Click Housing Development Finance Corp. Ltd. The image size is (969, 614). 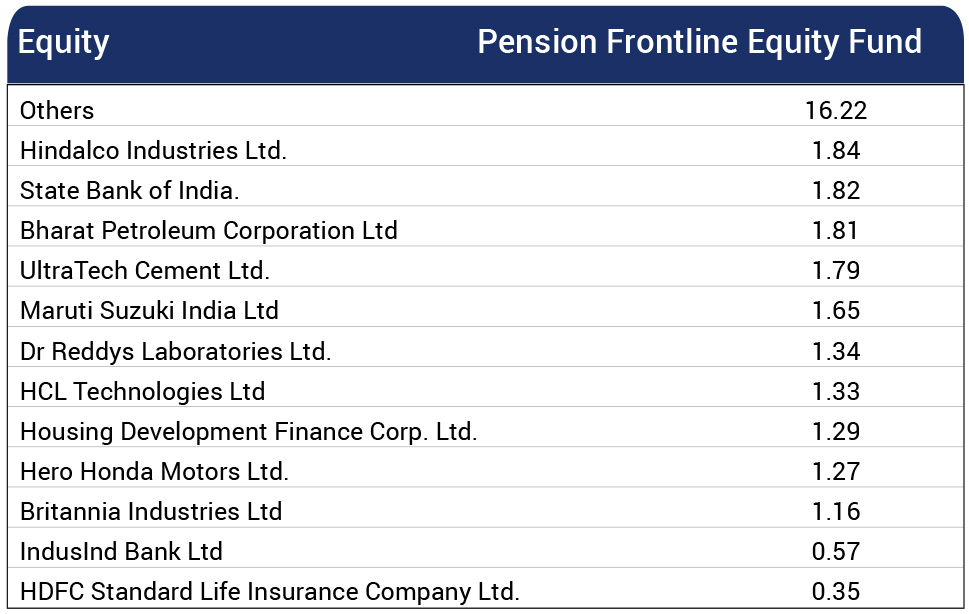click(248, 432)
